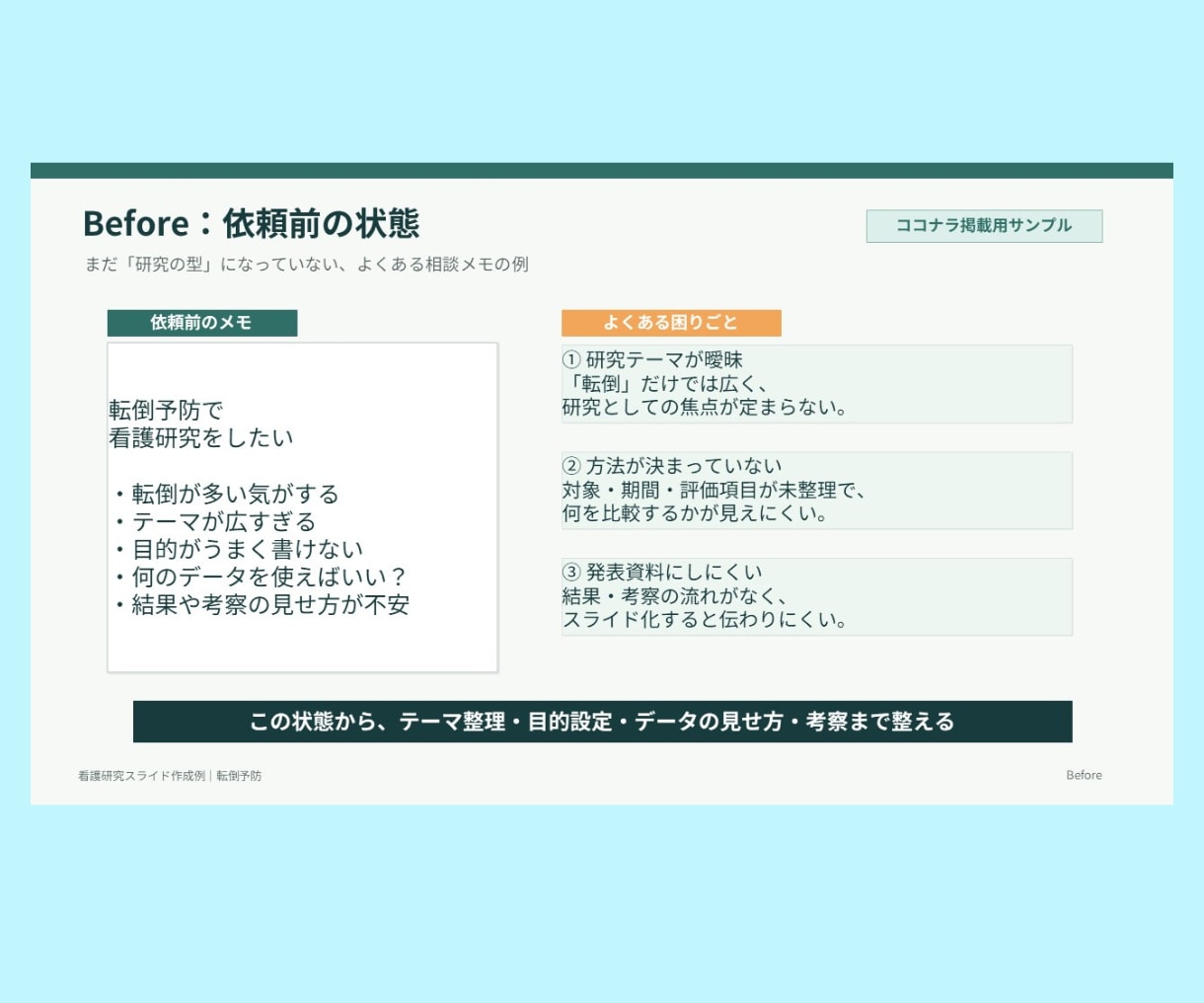Click memo line '看護研究をしたい'
Viewport: 1204px width, 1003px height.
coord(201,438)
